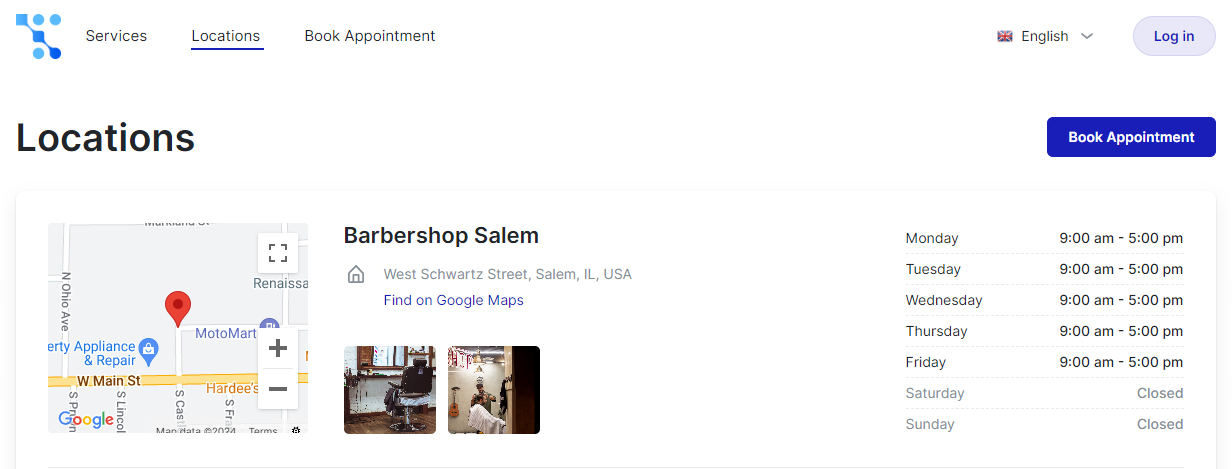Click the site logo icon

(39, 36)
